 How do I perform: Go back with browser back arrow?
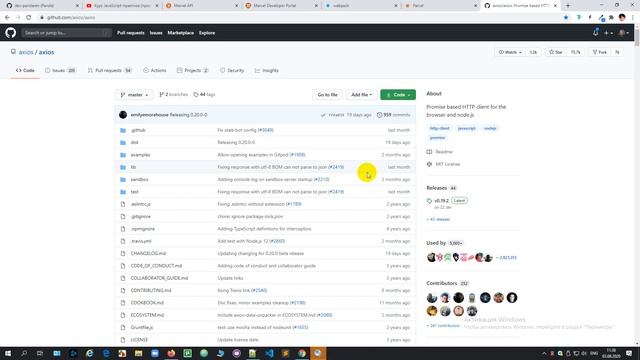[x=7, y=18]
